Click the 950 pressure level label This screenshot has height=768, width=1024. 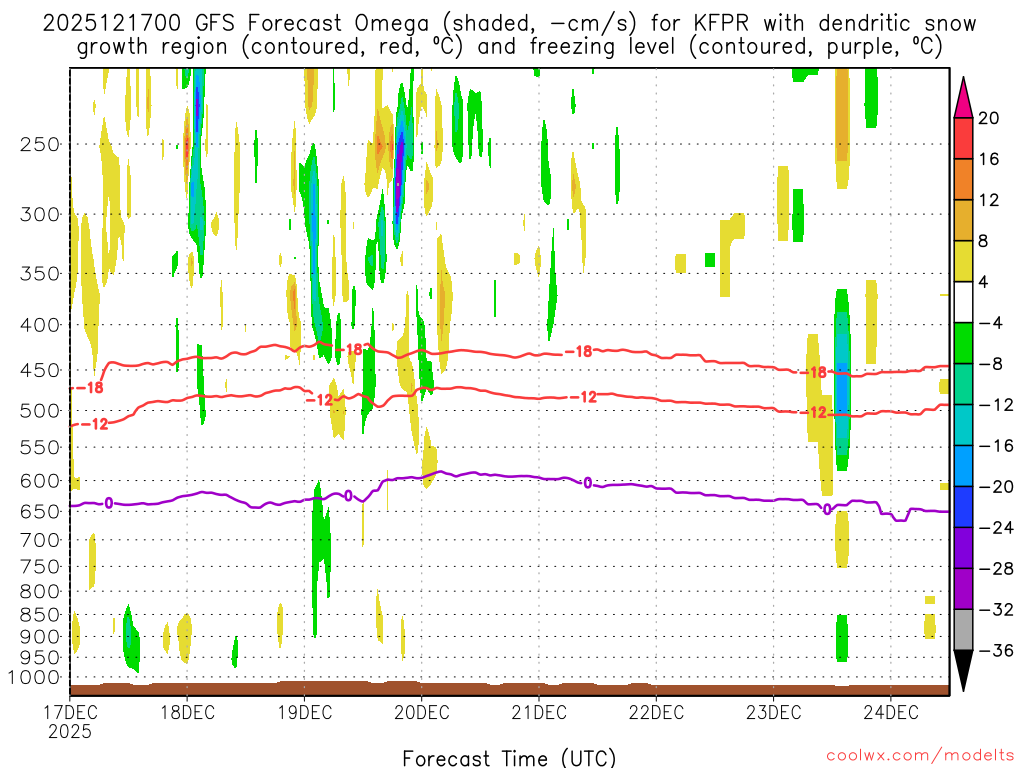40,658
